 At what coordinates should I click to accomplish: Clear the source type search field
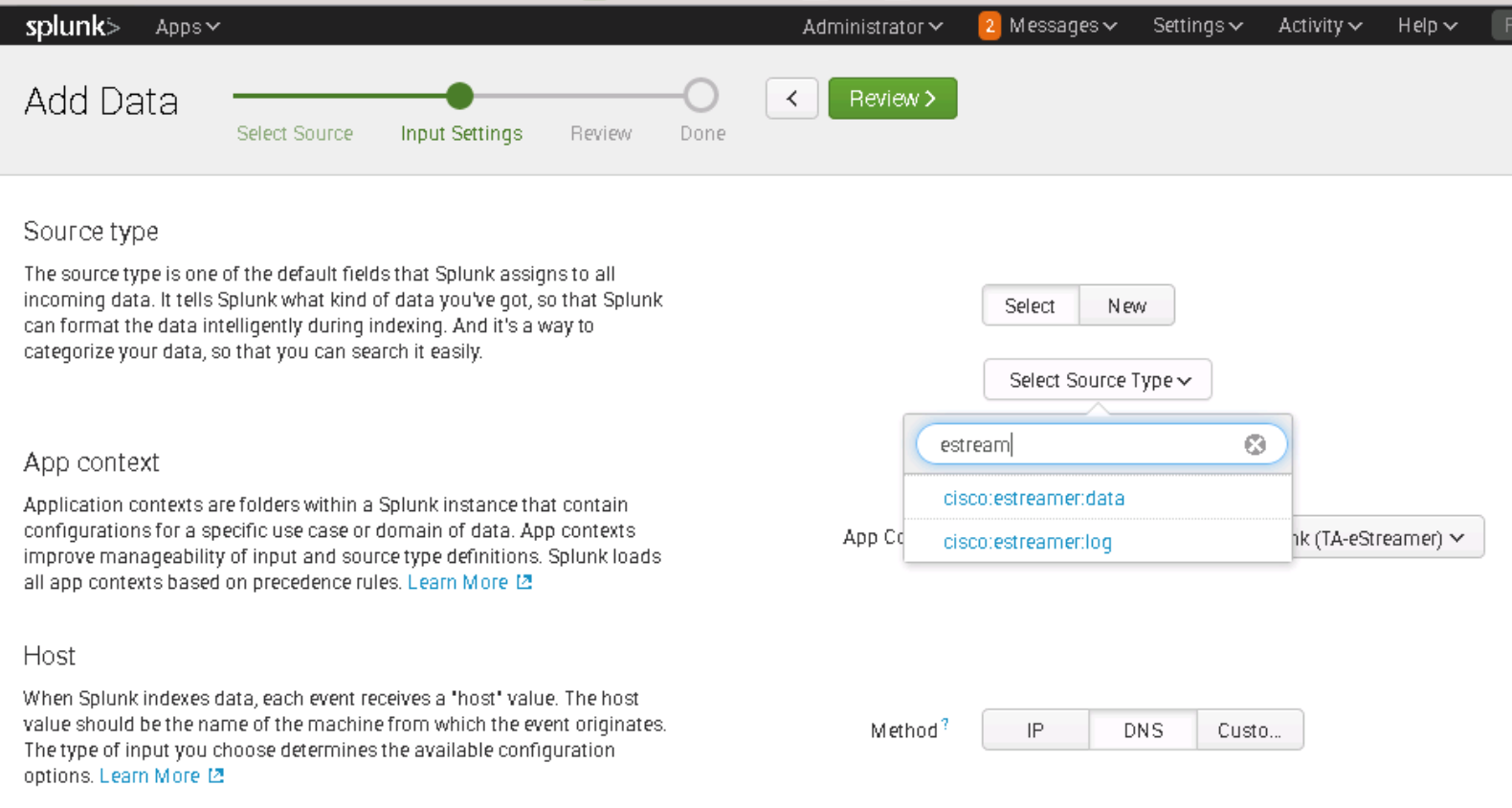coord(1255,444)
